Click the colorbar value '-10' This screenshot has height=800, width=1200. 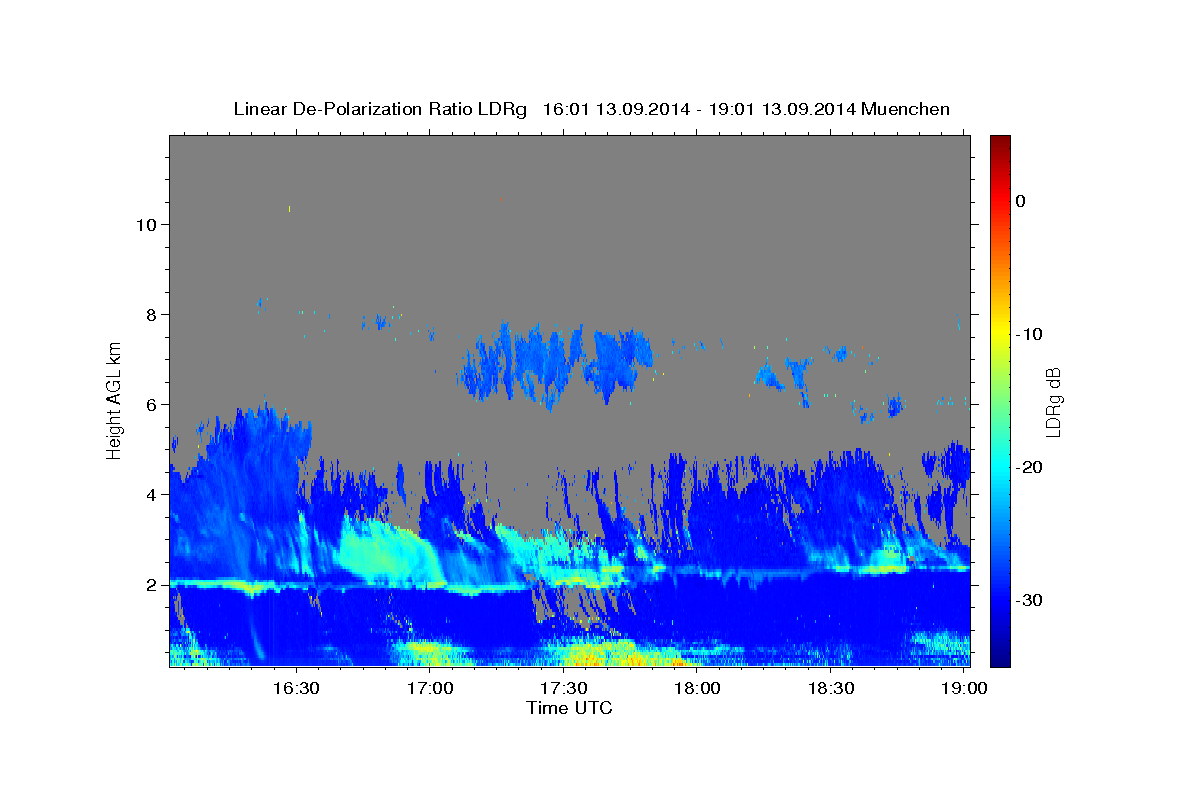(x=1029, y=334)
